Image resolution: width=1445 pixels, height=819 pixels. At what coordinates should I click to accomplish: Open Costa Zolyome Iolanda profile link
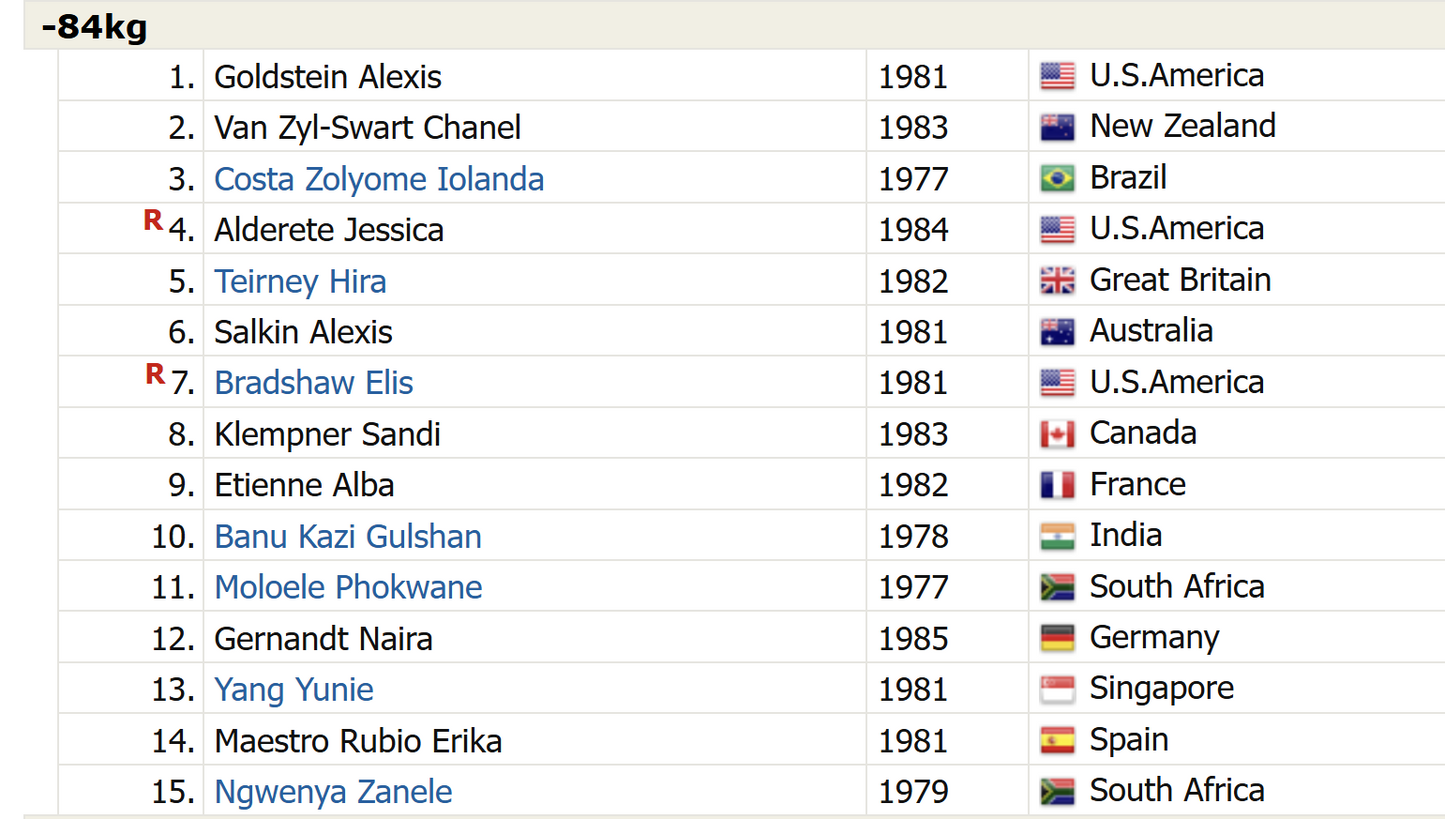coord(379,179)
